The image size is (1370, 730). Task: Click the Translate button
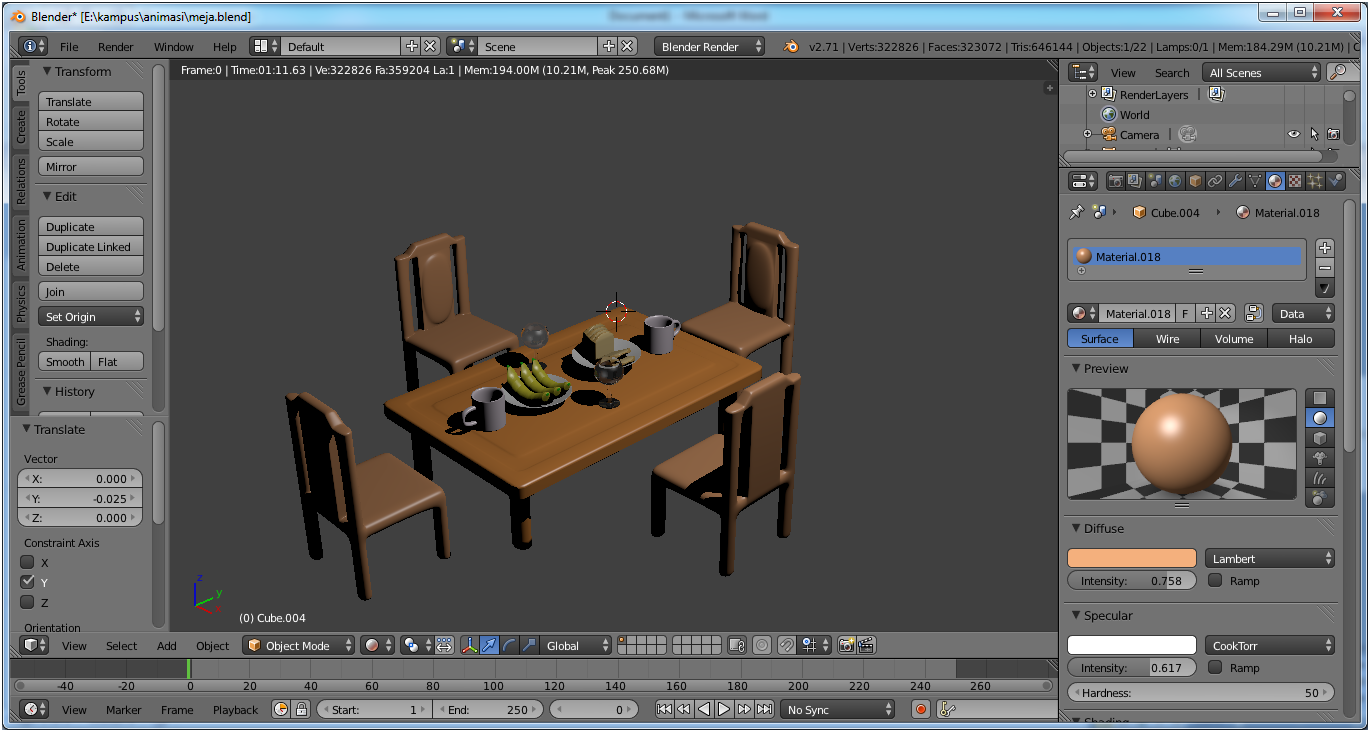click(x=91, y=102)
